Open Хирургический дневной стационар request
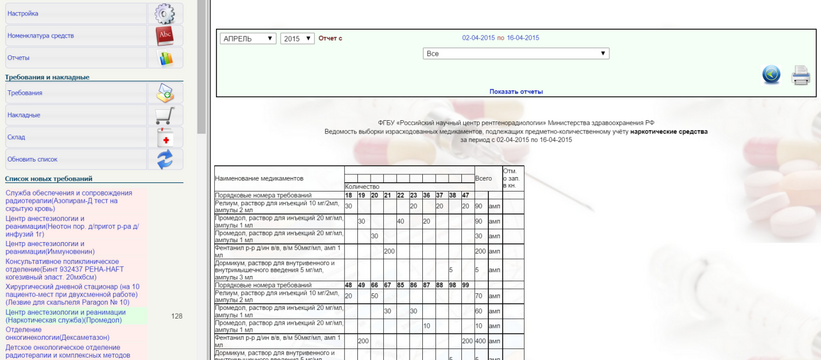The height and width of the screenshot is (360, 821). [76, 295]
